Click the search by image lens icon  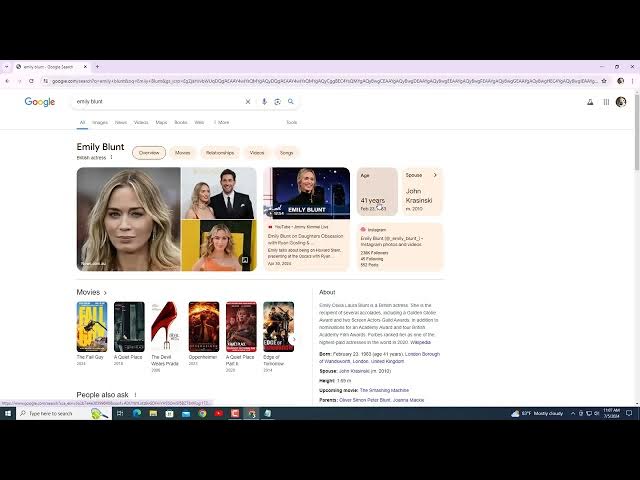pyautogui.click(x=277, y=101)
